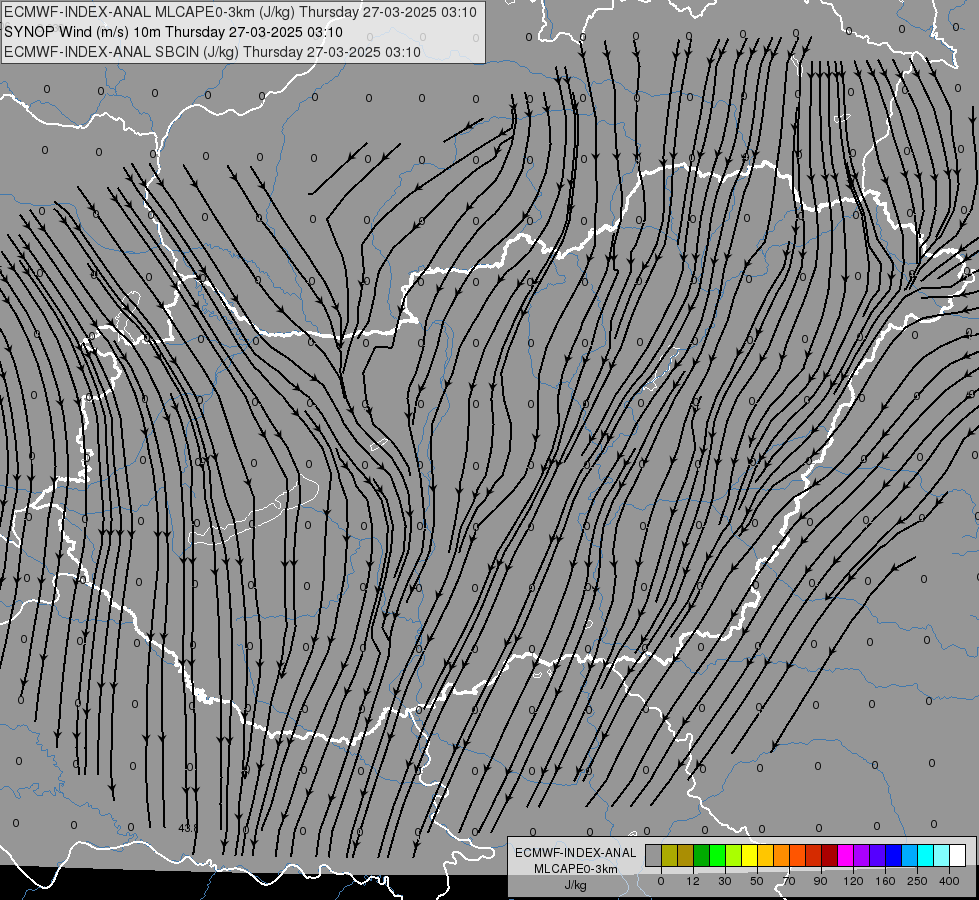Click the pale cyan swatch before 400
This screenshot has height=900, width=979.
[942, 855]
